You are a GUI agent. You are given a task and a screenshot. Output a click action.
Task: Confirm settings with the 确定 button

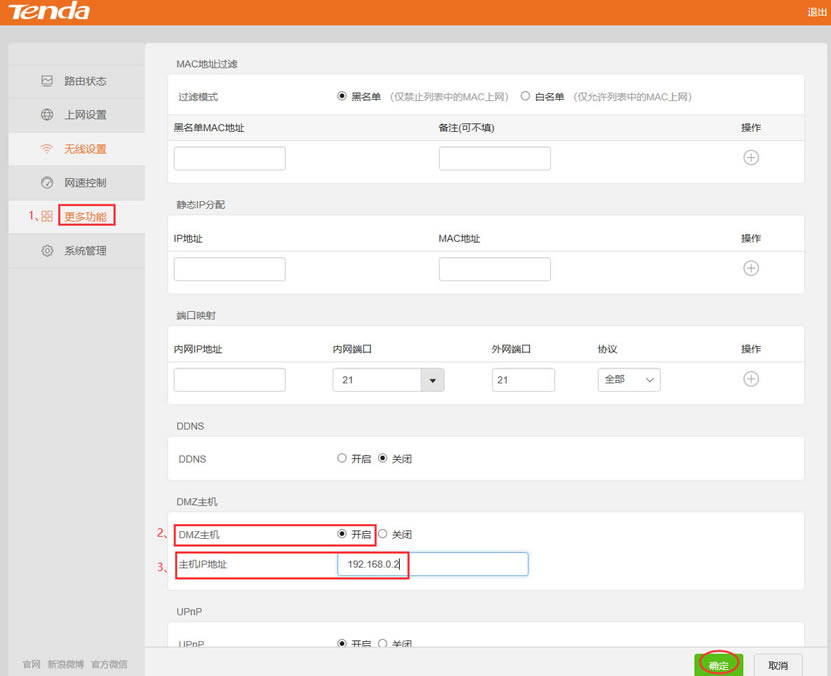tap(718, 663)
